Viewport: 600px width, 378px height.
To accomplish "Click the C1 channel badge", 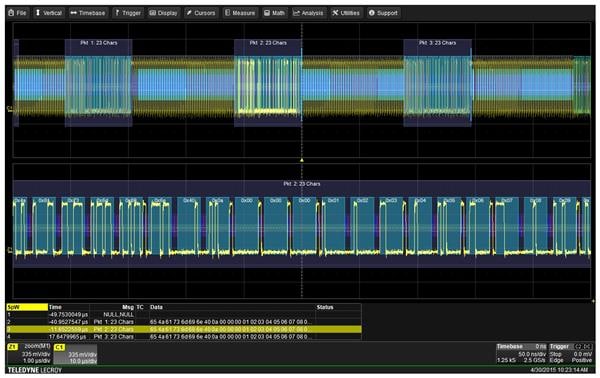I will coord(59,347).
